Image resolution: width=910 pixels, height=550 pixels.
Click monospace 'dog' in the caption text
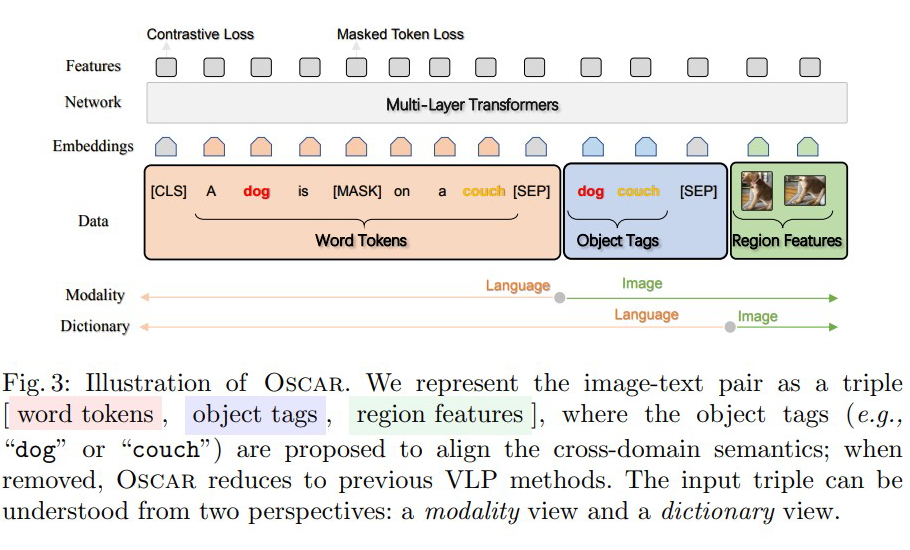pyautogui.click(x=35, y=450)
